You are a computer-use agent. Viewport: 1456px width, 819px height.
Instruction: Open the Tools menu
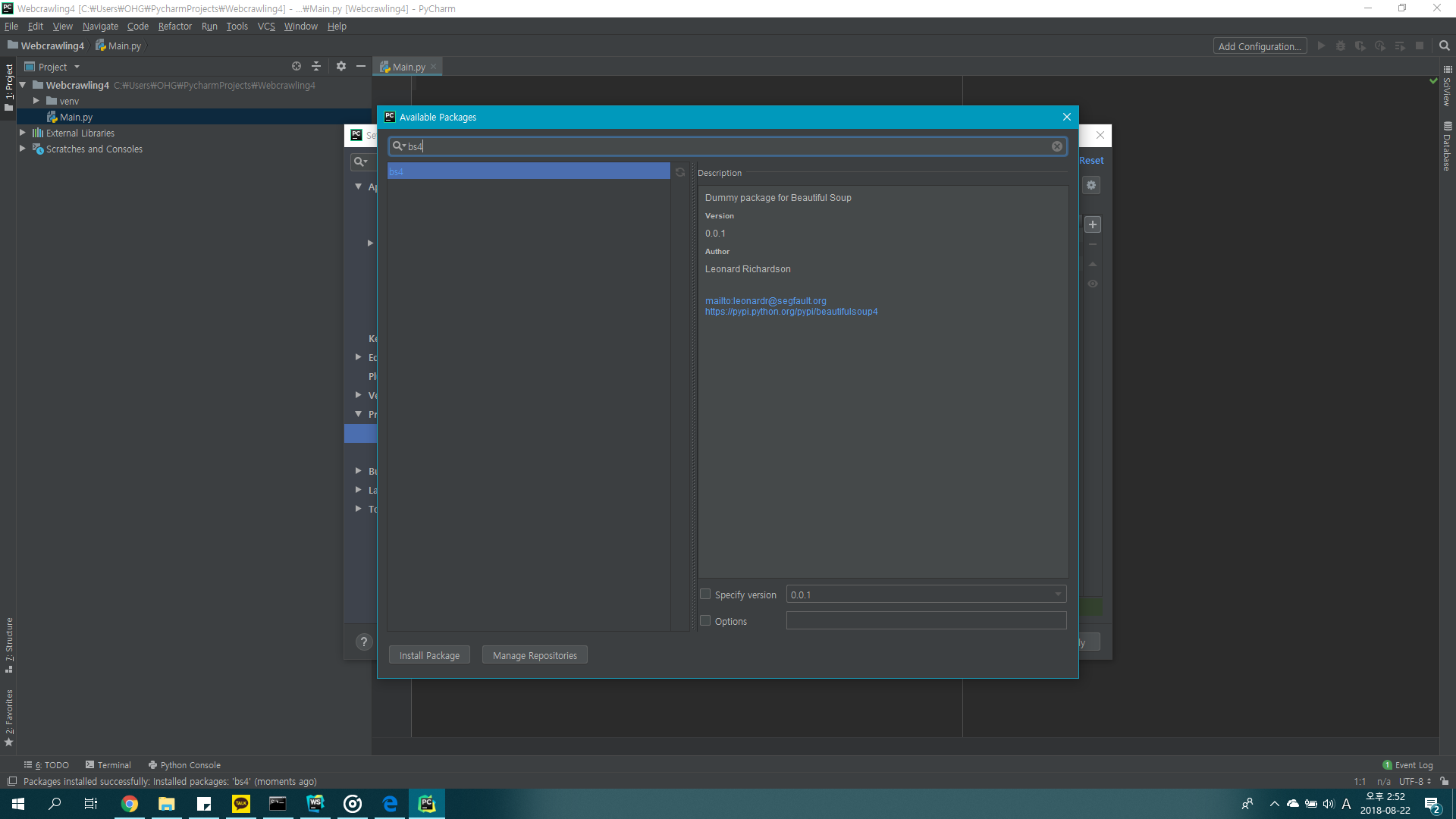237,26
